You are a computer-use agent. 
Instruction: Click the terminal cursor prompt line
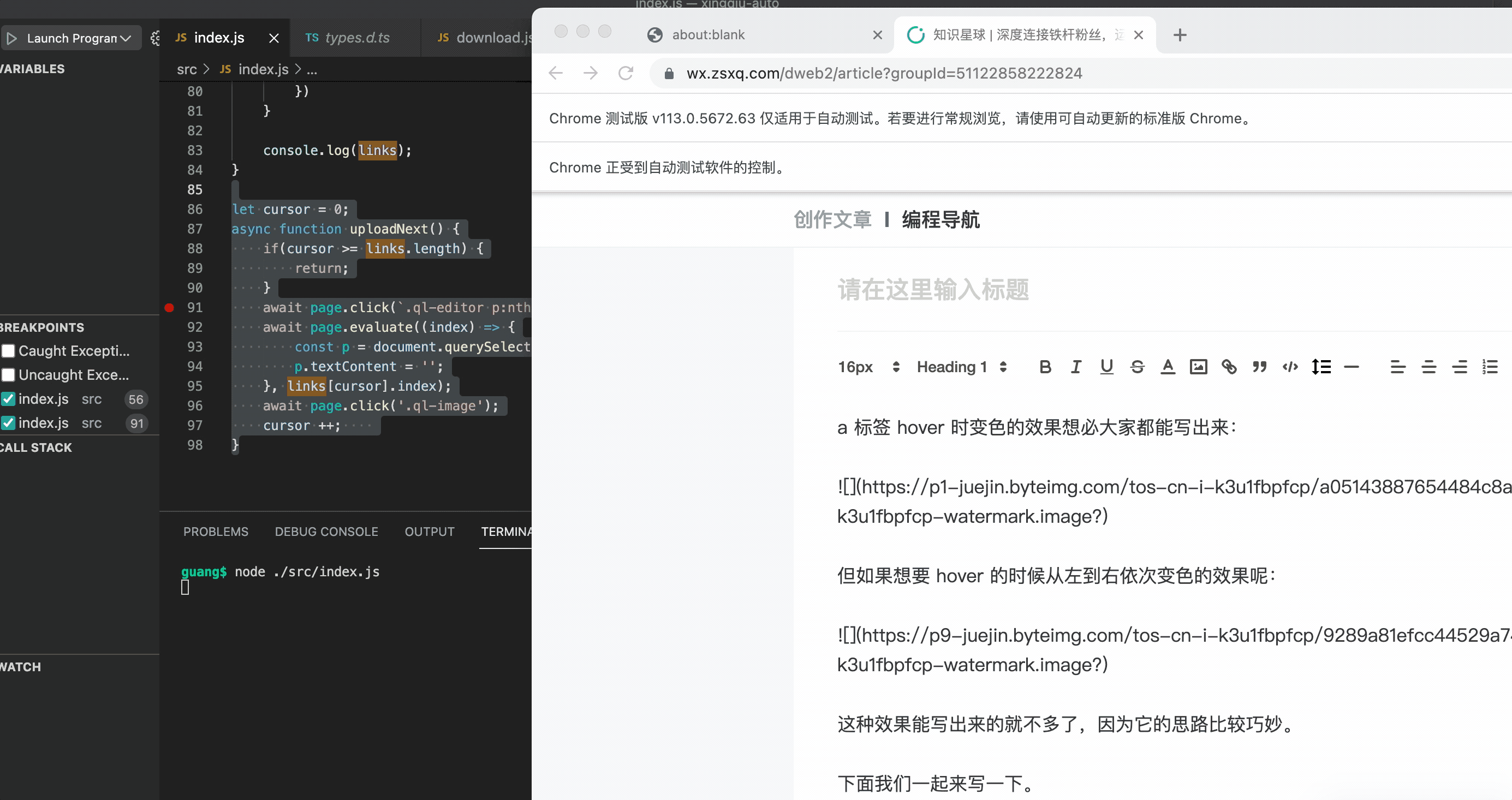[x=185, y=588]
